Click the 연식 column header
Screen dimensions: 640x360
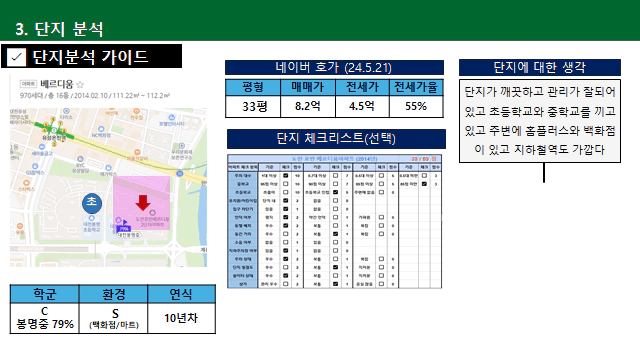181,294
